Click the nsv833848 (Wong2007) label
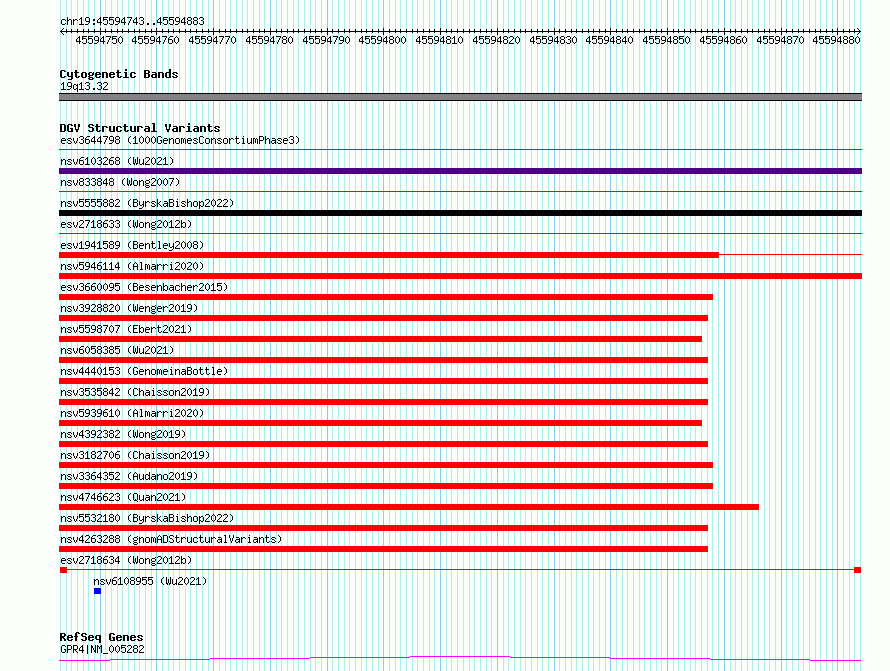This screenshot has height=671, width=890. click(120, 182)
